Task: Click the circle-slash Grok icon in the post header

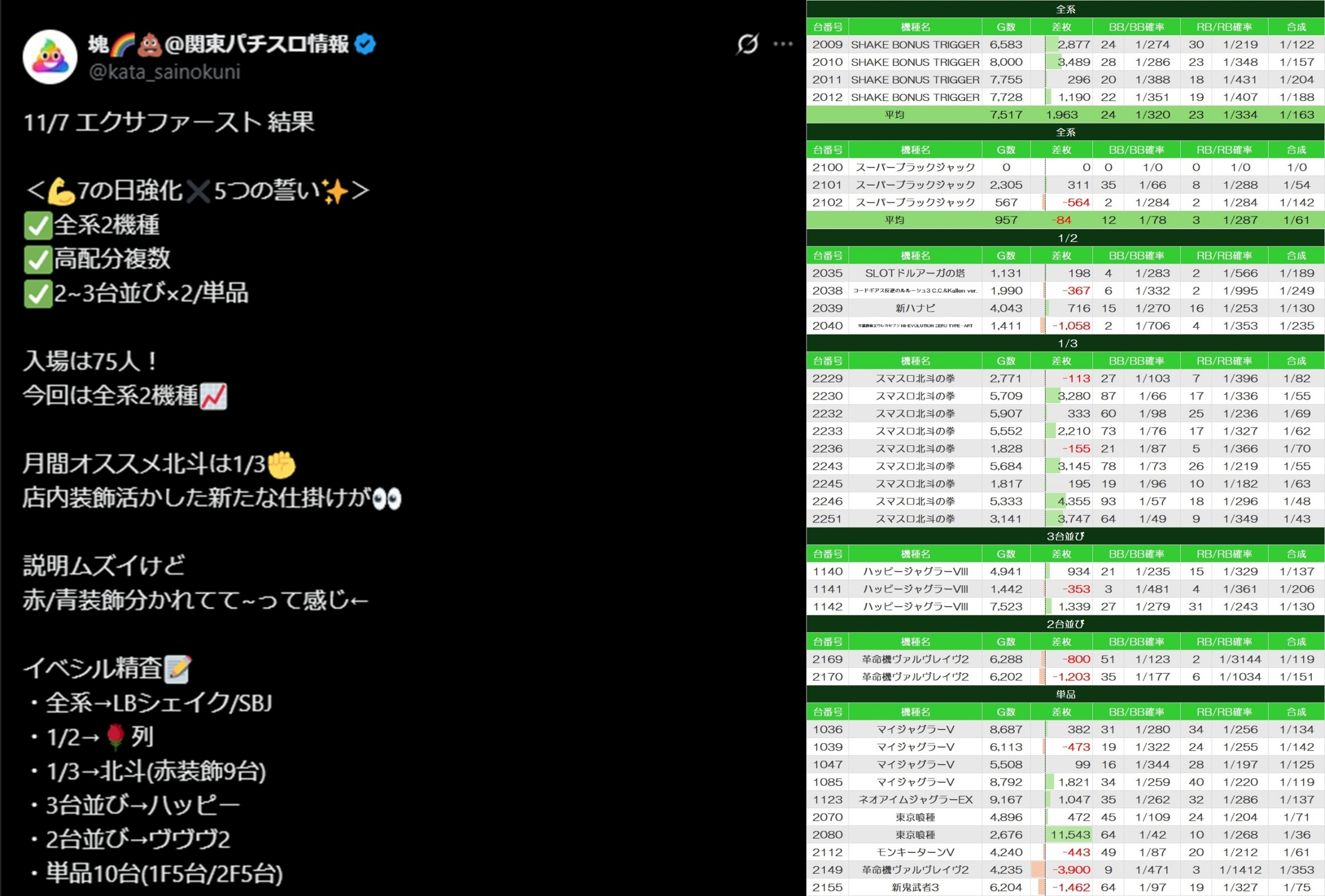Action: tap(747, 44)
